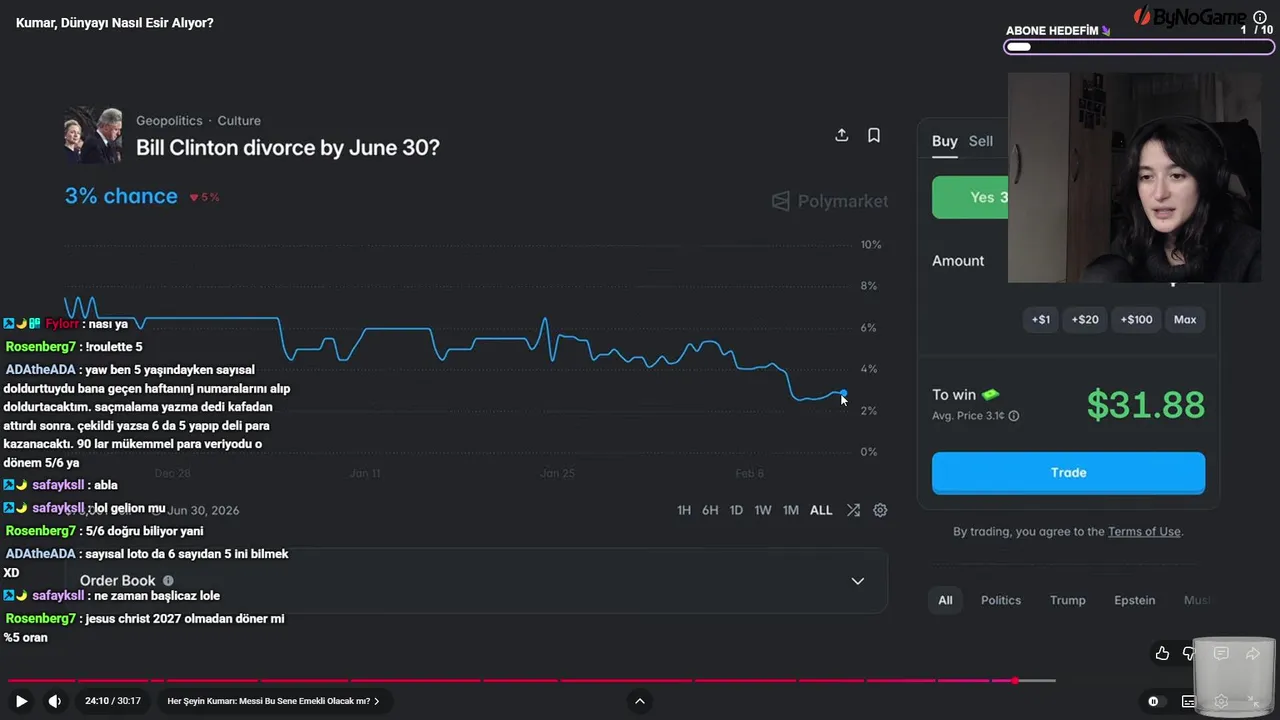Open video comments icon
Screen dimensions: 1280x720
(1221, 653)
